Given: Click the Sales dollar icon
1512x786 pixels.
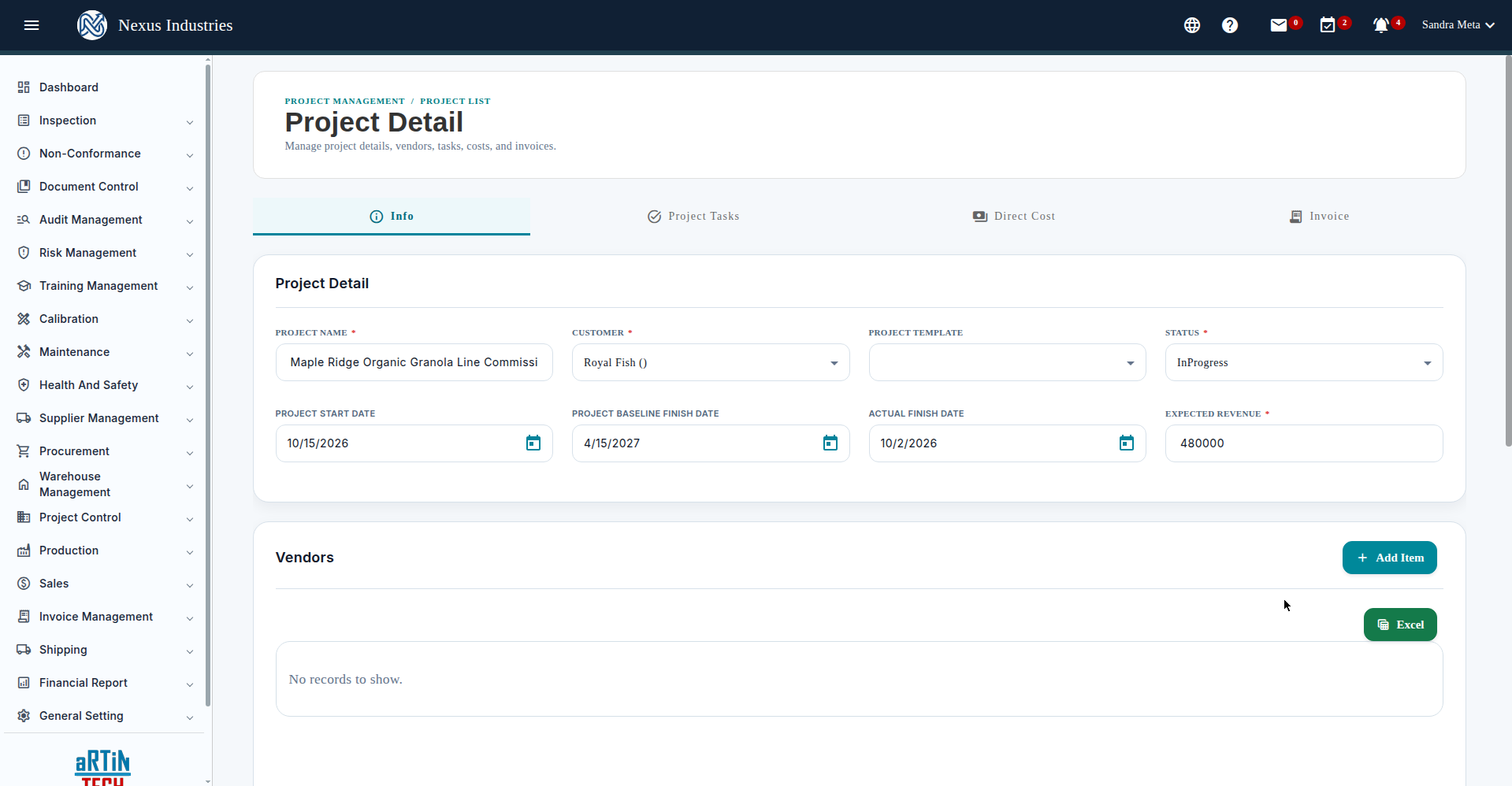Looking at the screenshot, I should point(24,584).
